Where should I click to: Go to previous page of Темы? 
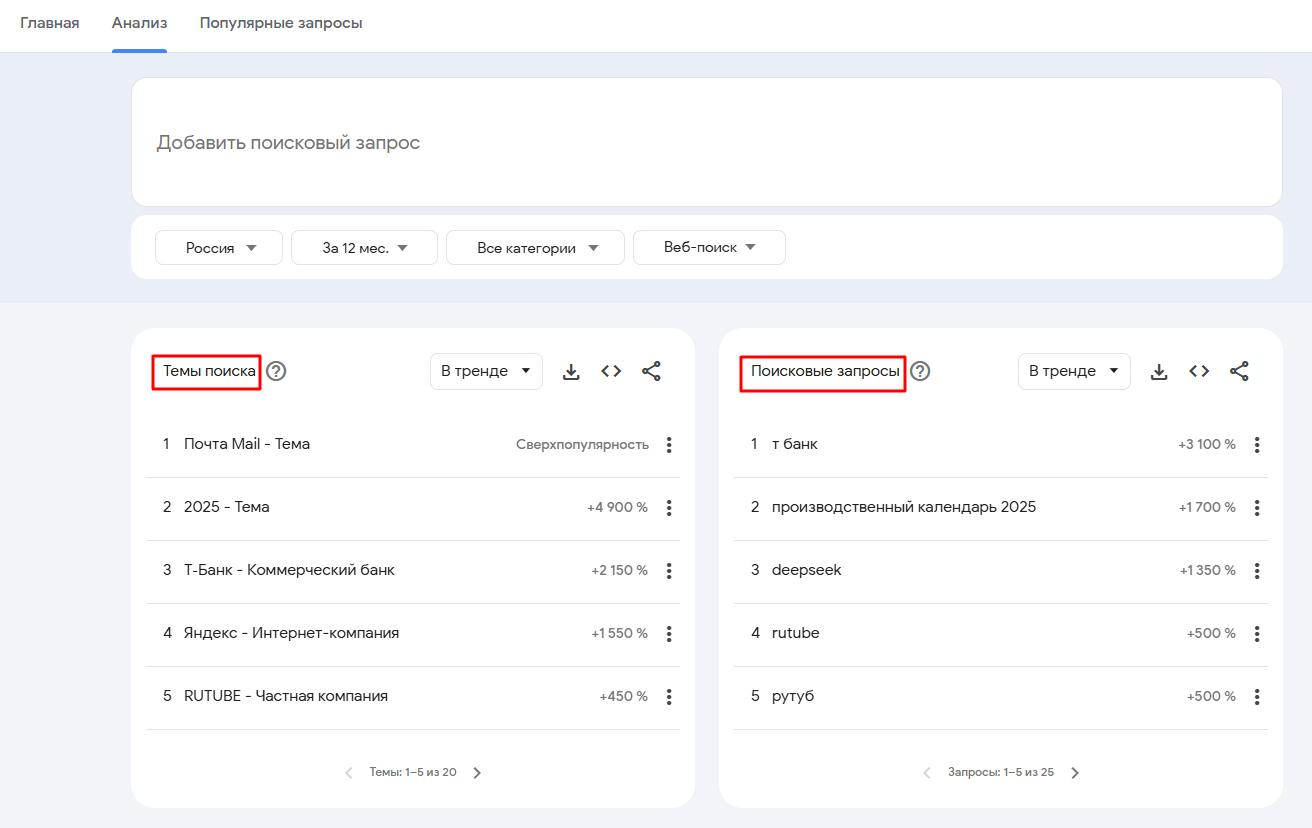[x=349, y=773]
